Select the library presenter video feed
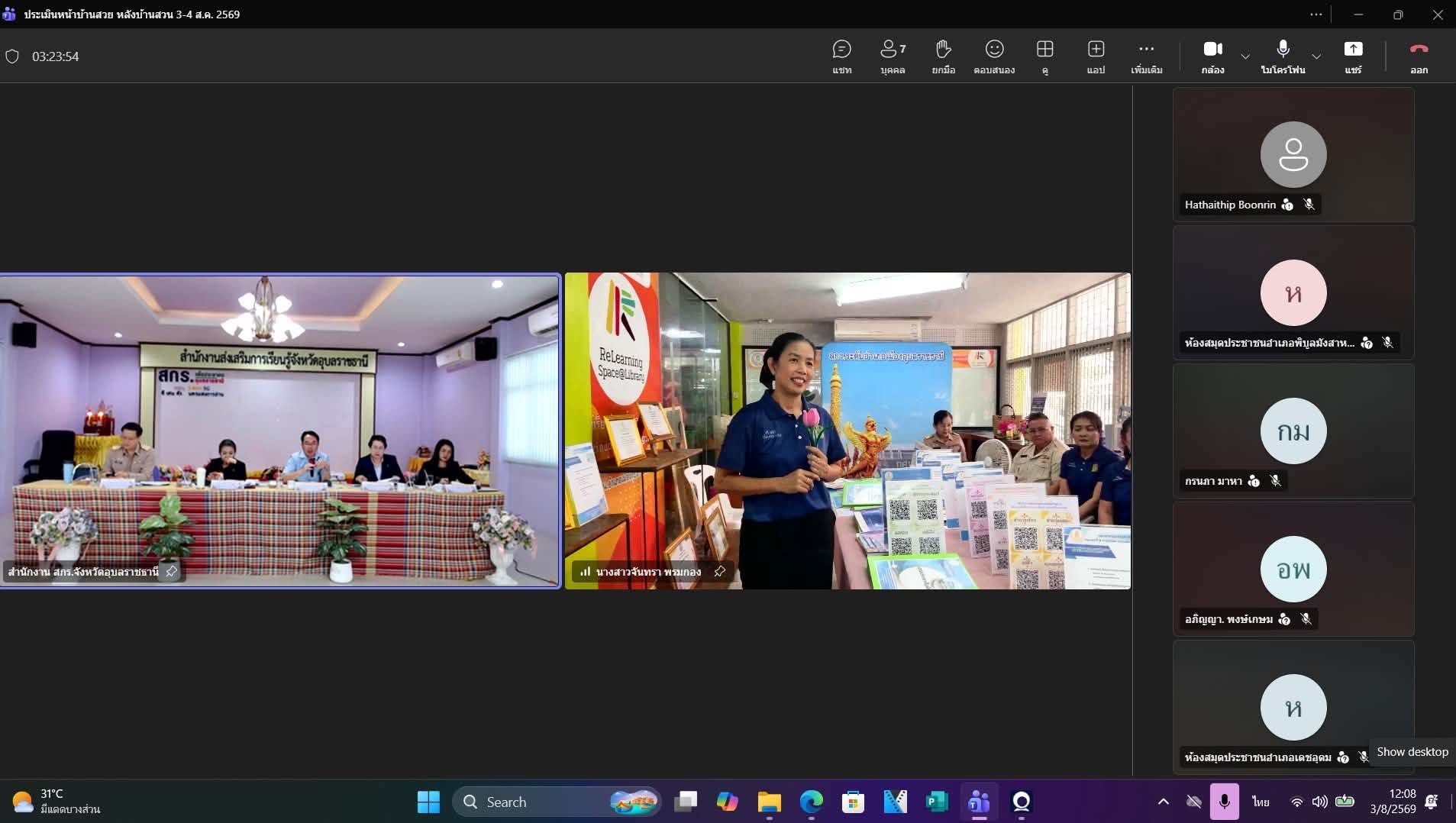1456x823 pixels. click(x=847, y=431)
